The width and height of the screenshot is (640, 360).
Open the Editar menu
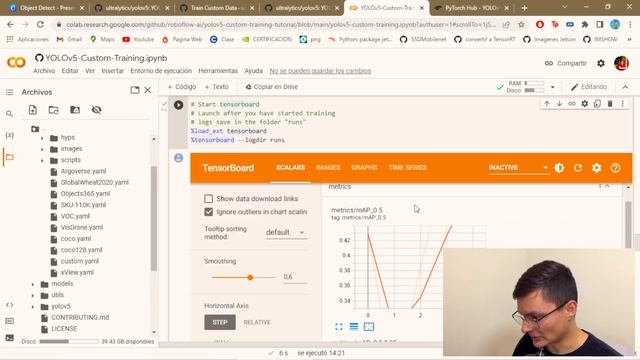(x=70, y=71)
